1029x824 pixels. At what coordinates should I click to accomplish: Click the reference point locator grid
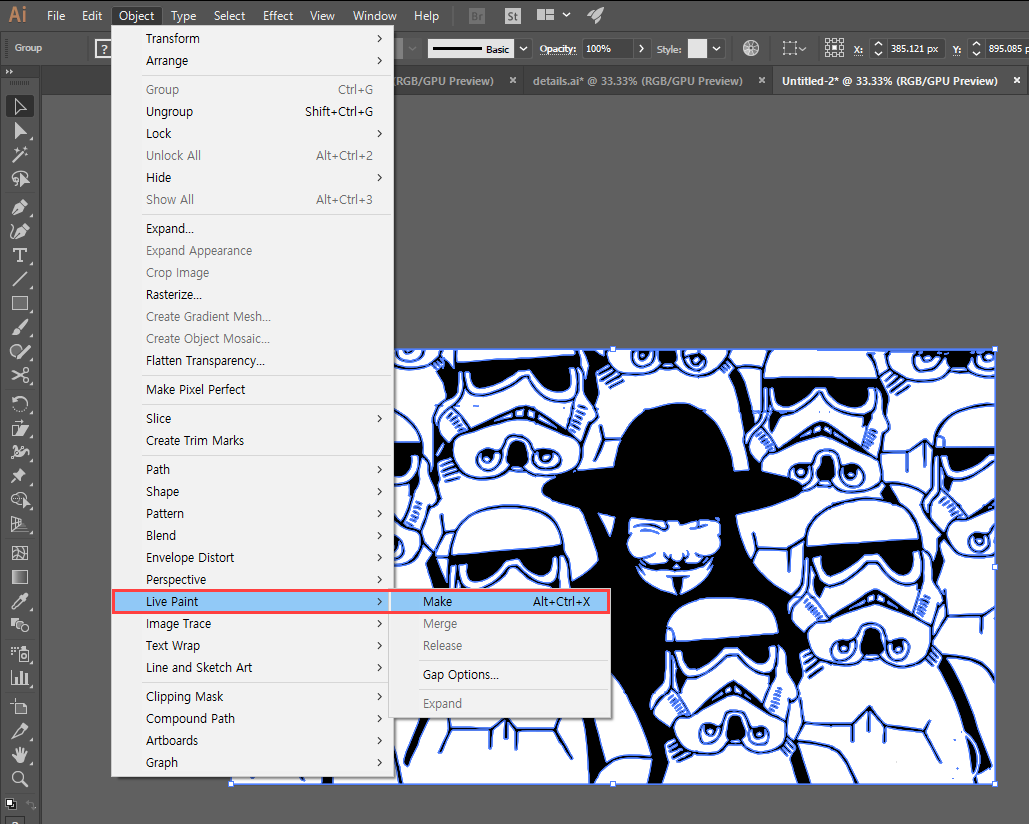point(834,48)
